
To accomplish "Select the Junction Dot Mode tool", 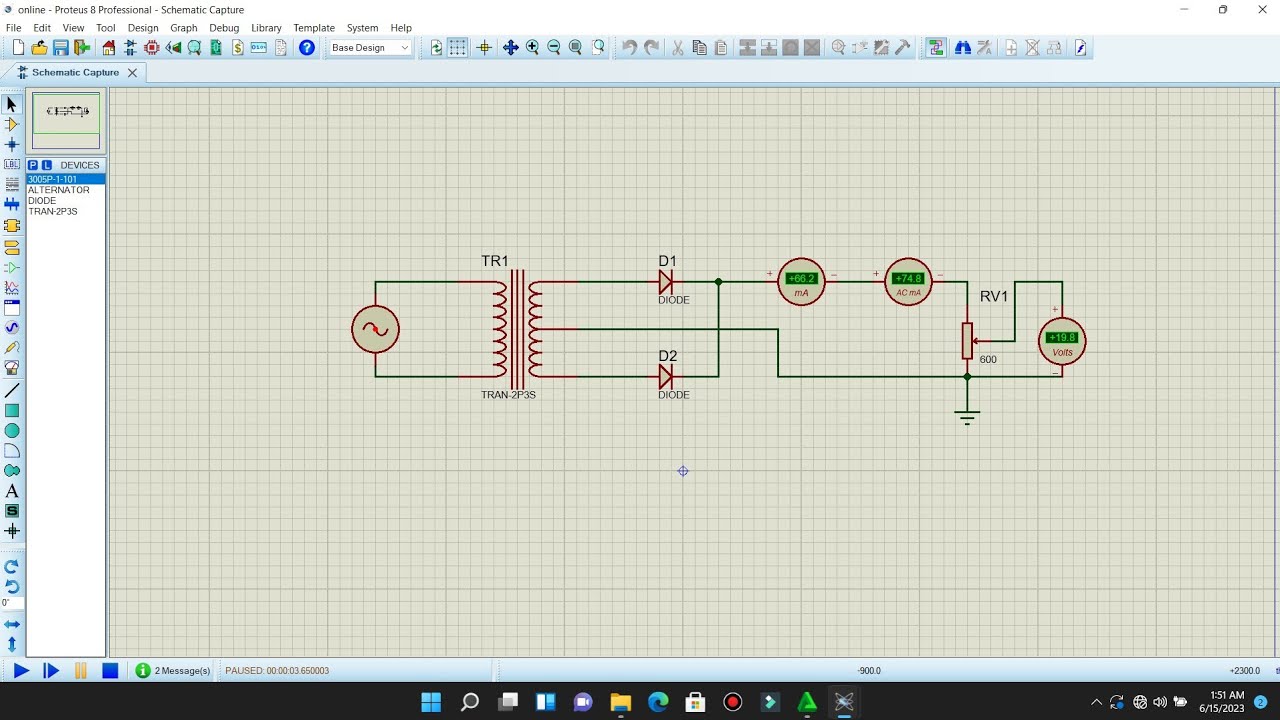I will pos(12,144).
